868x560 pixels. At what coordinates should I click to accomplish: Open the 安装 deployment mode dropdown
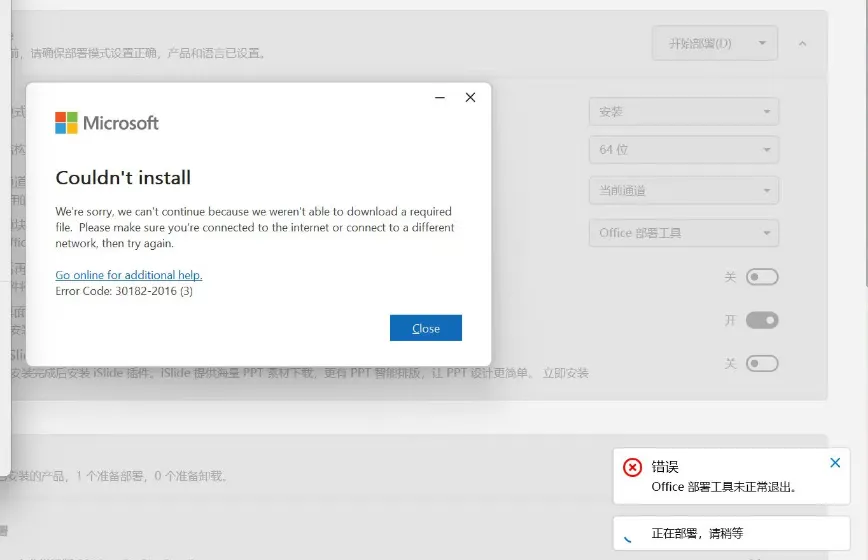tap(684, 112)
